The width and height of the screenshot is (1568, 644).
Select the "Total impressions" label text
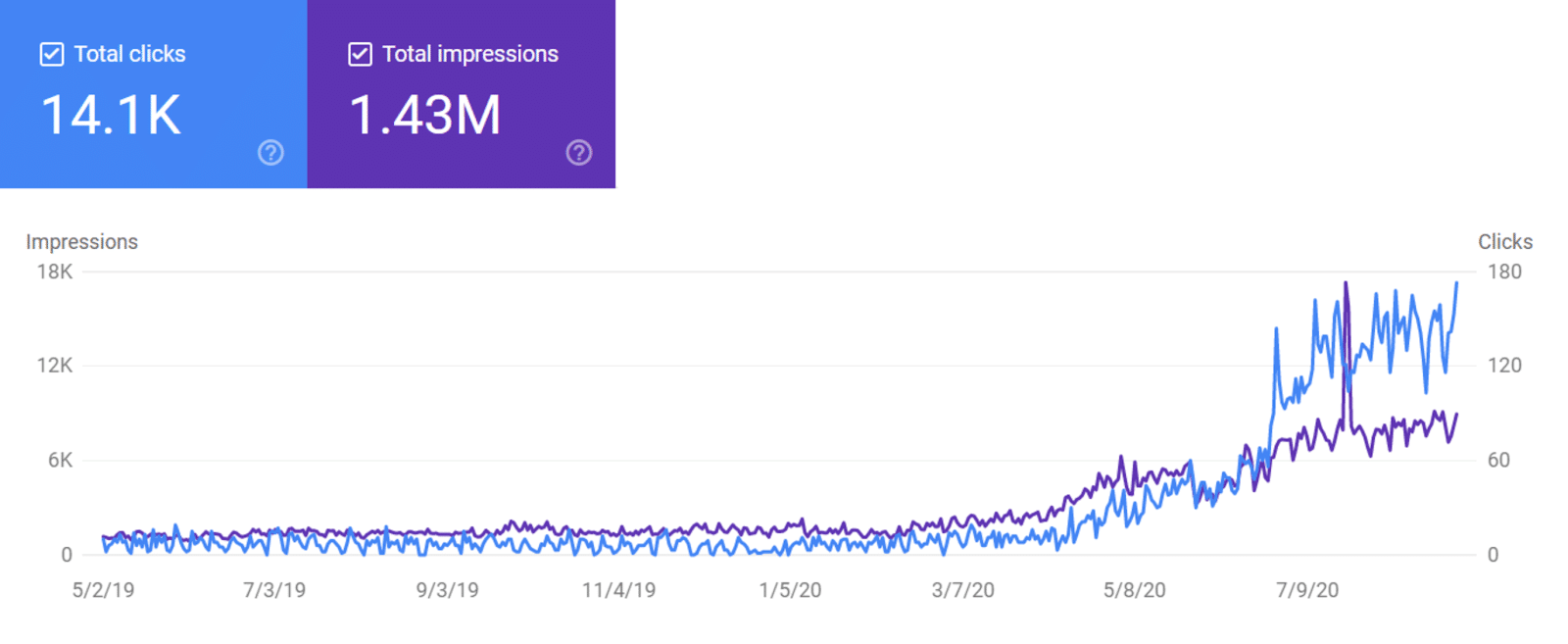[469, 54]
